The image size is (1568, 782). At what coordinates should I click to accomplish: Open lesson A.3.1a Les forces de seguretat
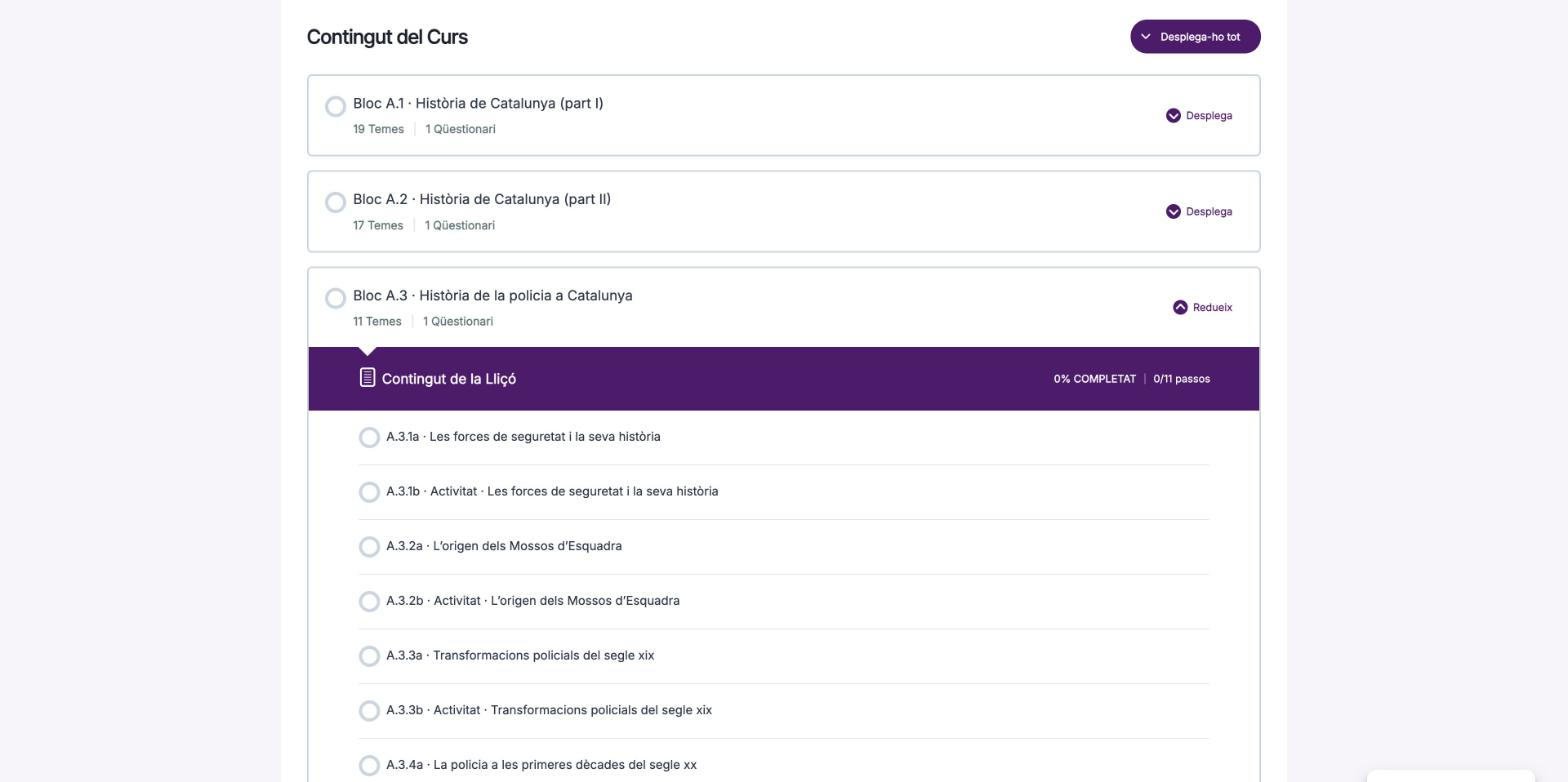(523, 437)
